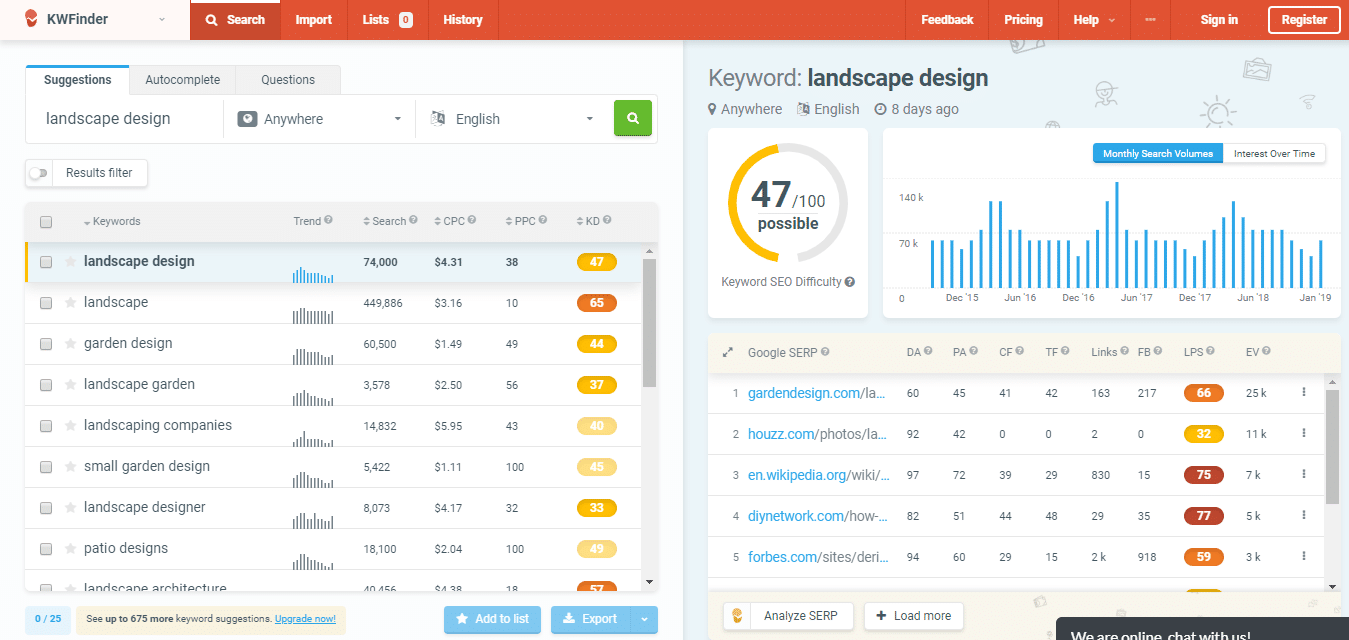Open the History menu item
This screenshot has width=1349, height=640.
click(462, 19)
